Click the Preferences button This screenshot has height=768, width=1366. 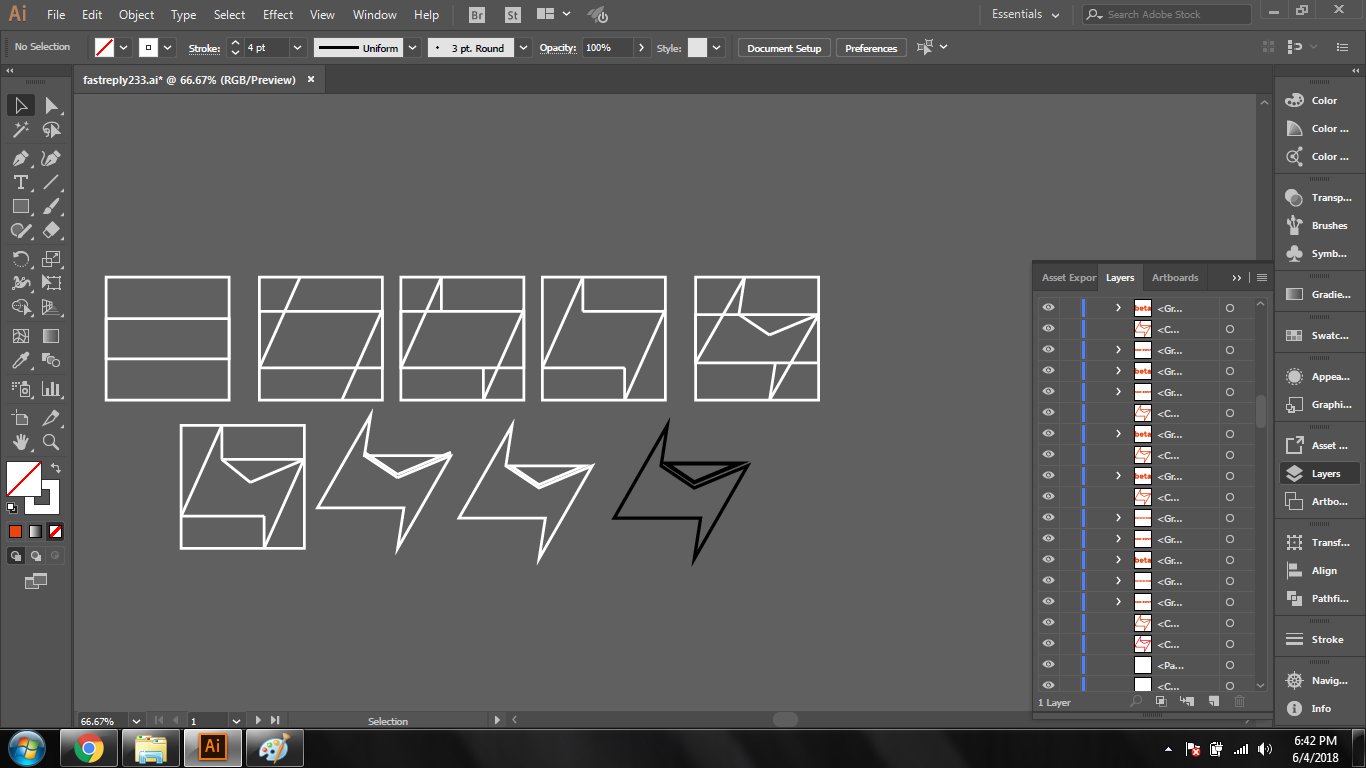point(871,48)
